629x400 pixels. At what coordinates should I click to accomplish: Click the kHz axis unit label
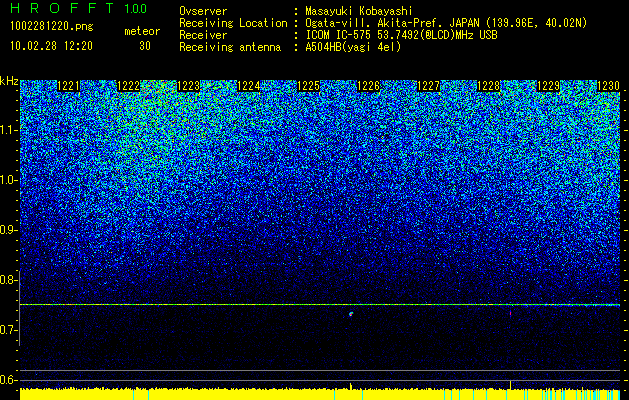pyautogui.click(x=9, y=81)
